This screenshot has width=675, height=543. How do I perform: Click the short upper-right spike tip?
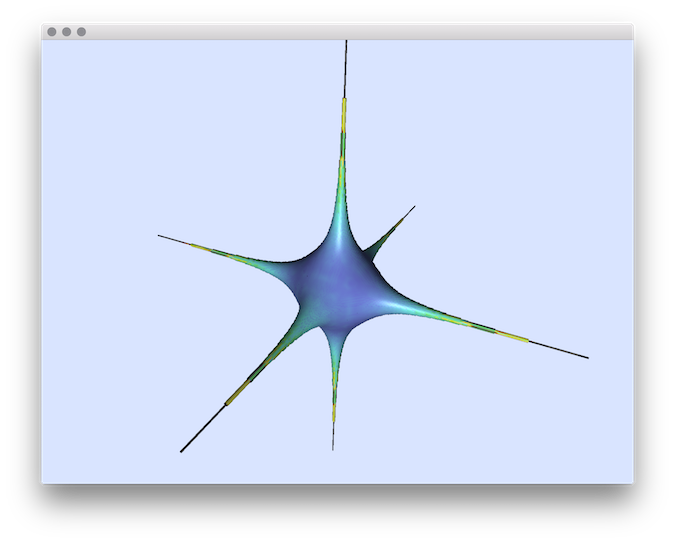[413, 207]
